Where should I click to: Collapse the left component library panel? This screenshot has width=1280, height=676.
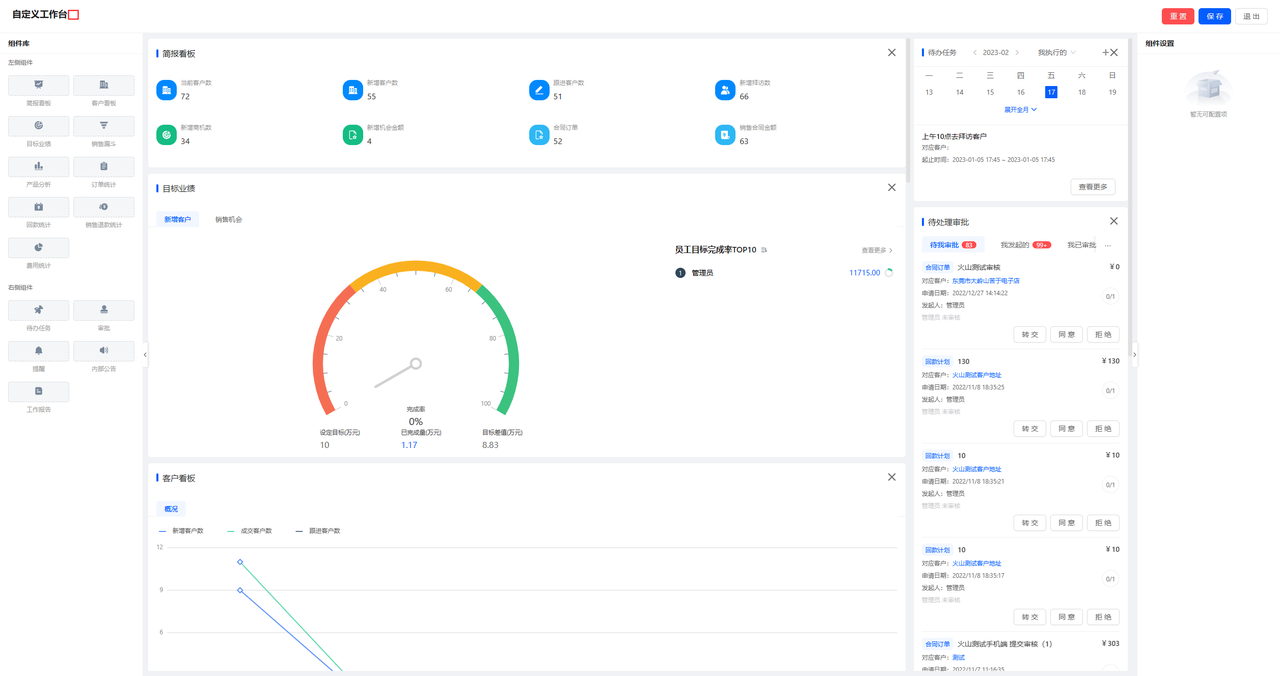pyautogui.click(x=145, y=355)
